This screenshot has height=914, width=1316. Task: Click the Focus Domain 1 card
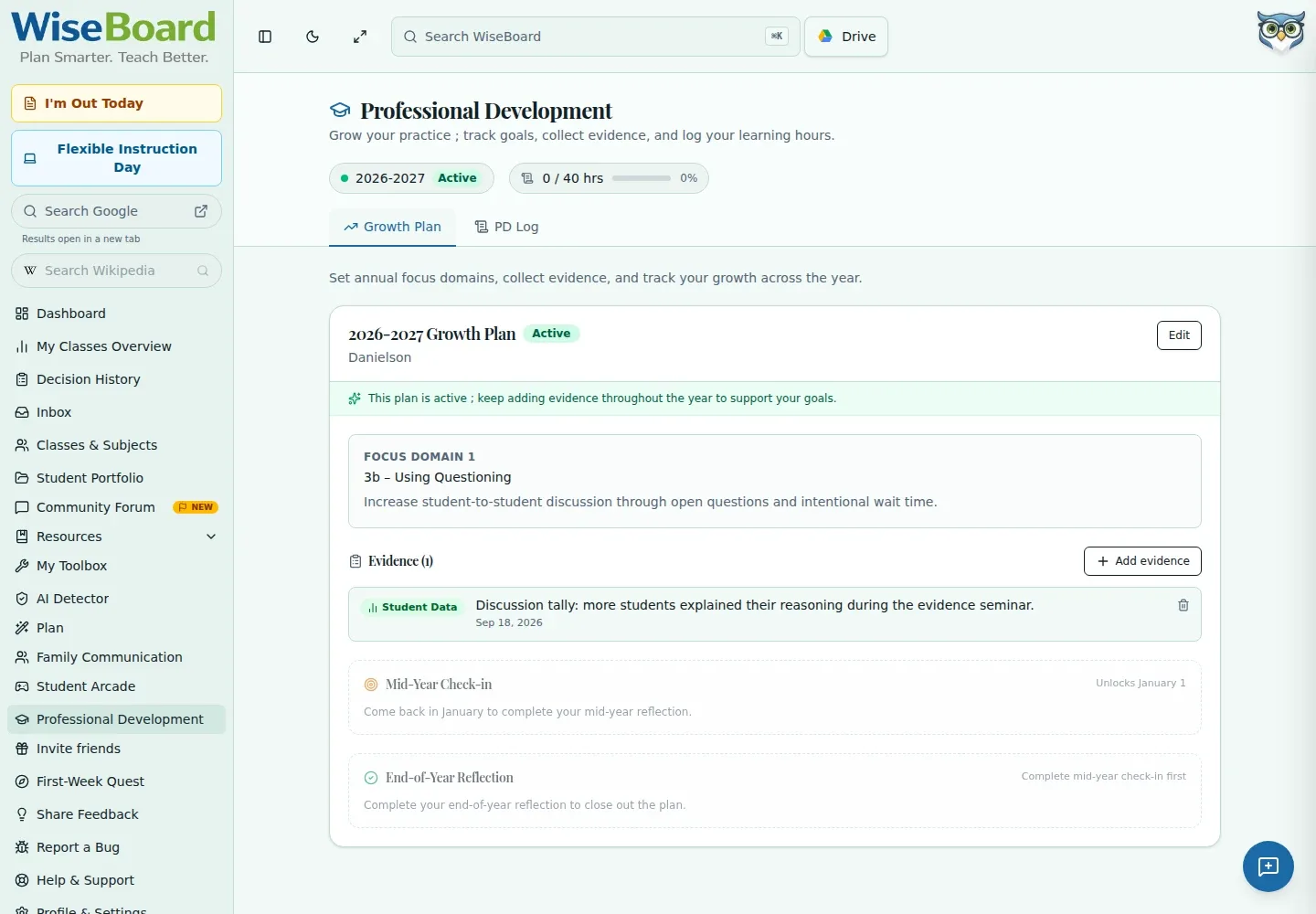[x=775, y=481]
